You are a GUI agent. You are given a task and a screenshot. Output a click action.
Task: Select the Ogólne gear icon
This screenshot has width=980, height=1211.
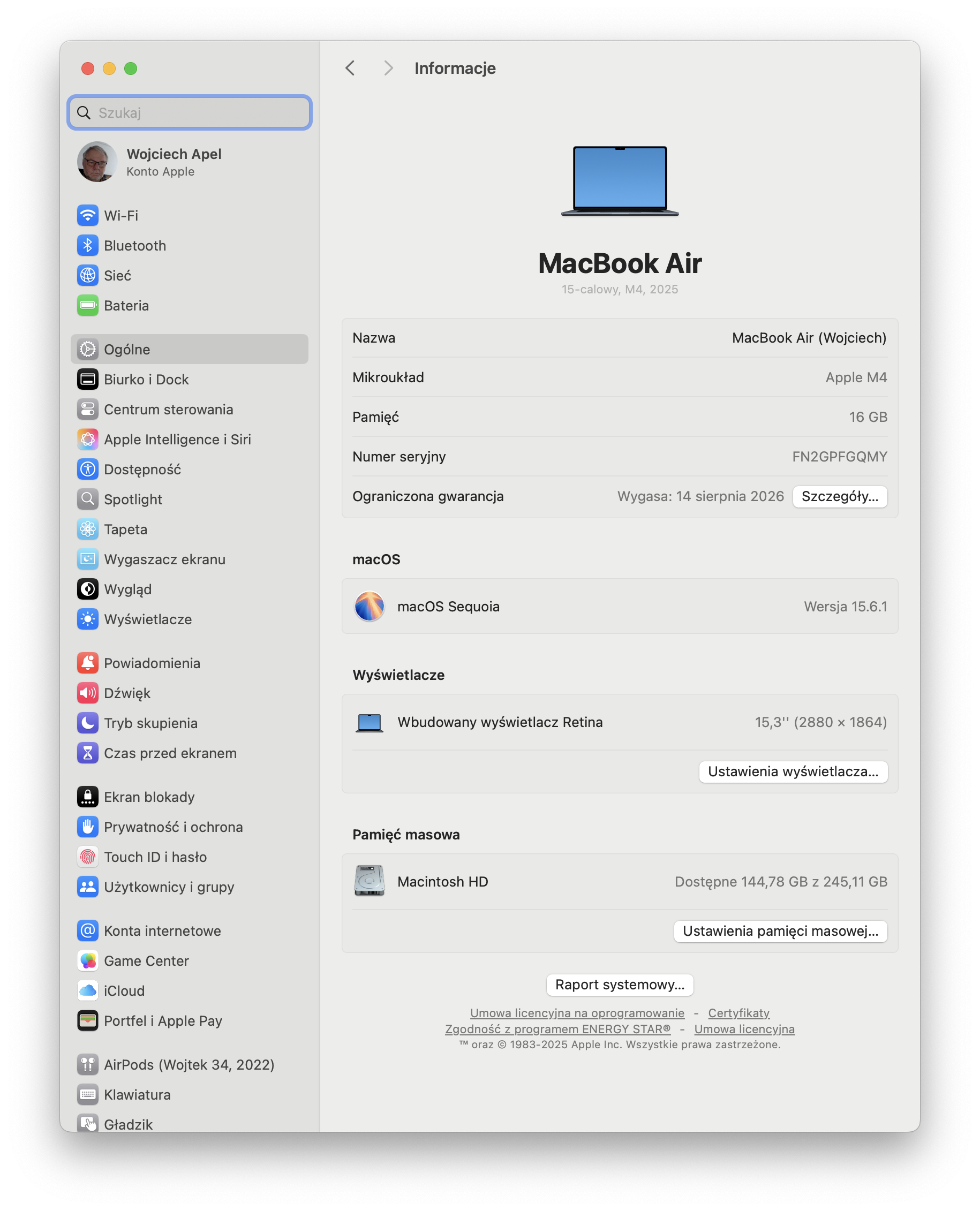(87, 349)
